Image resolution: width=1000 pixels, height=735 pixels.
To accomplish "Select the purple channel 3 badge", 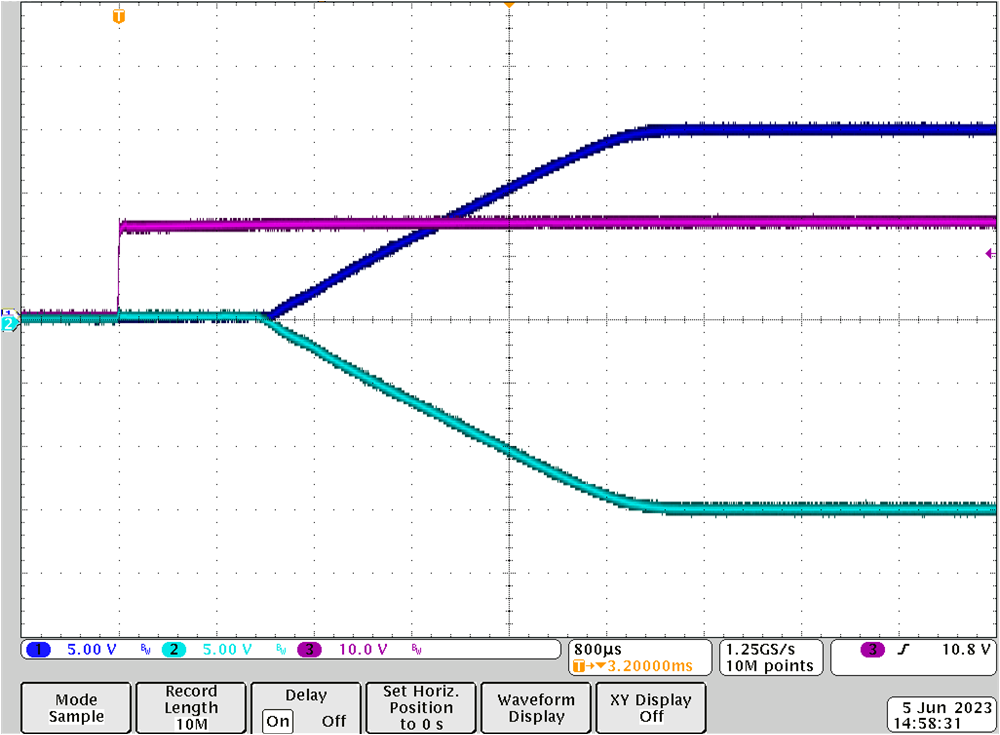I will [309, 650].
